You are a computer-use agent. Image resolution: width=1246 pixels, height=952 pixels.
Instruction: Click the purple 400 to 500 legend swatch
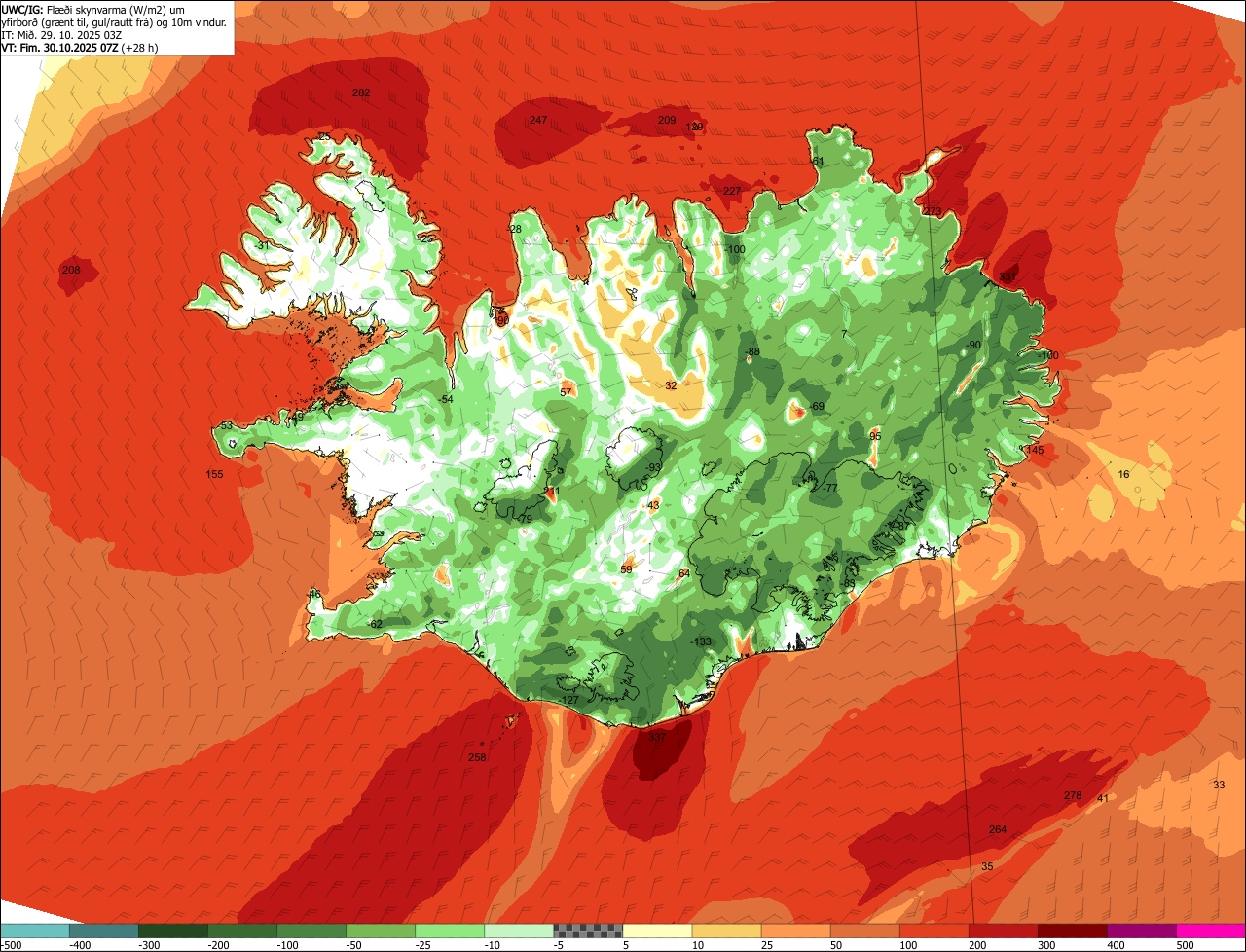[x=1141, y=931]
